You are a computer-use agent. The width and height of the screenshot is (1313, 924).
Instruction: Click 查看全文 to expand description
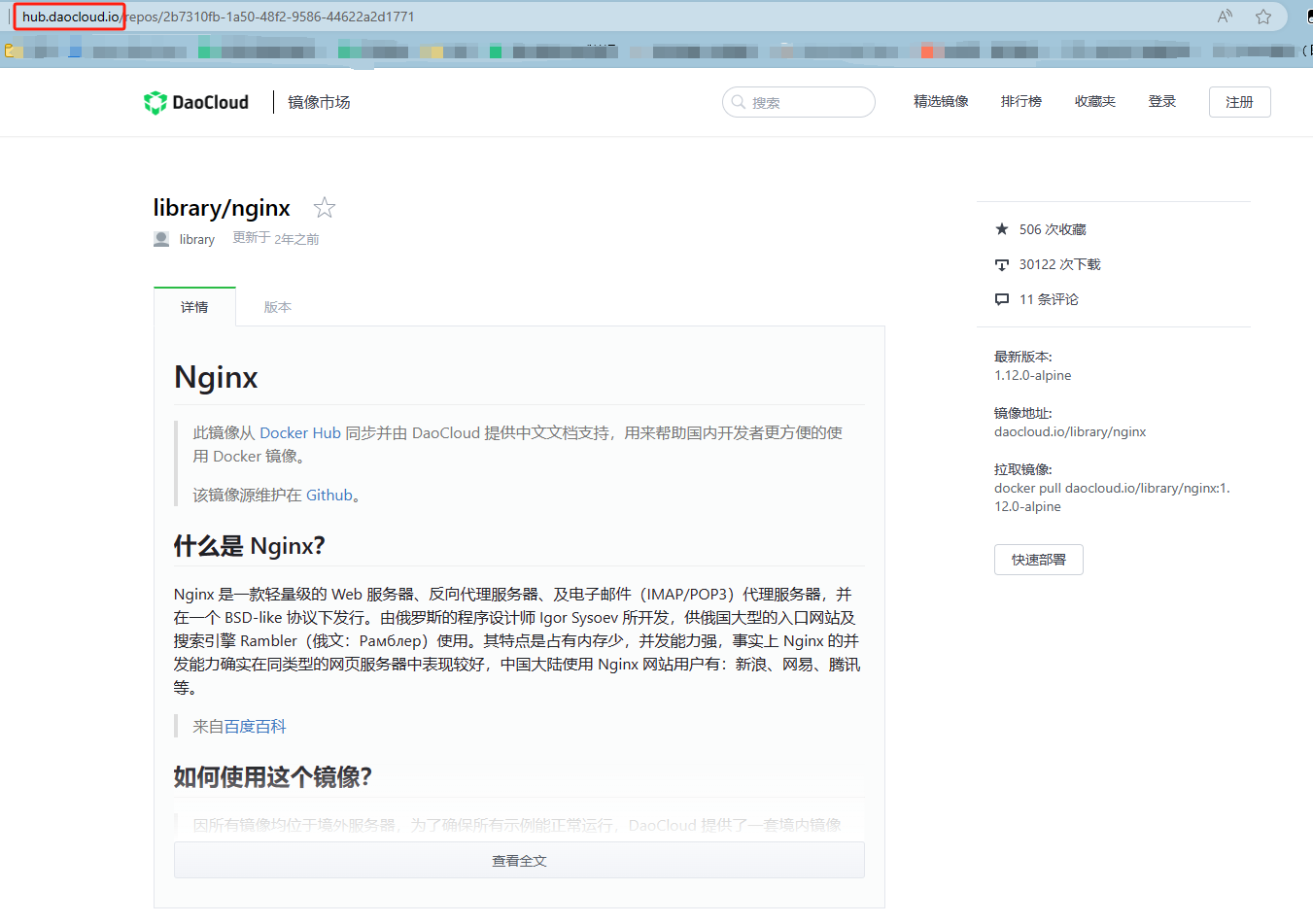coord(519,861)
